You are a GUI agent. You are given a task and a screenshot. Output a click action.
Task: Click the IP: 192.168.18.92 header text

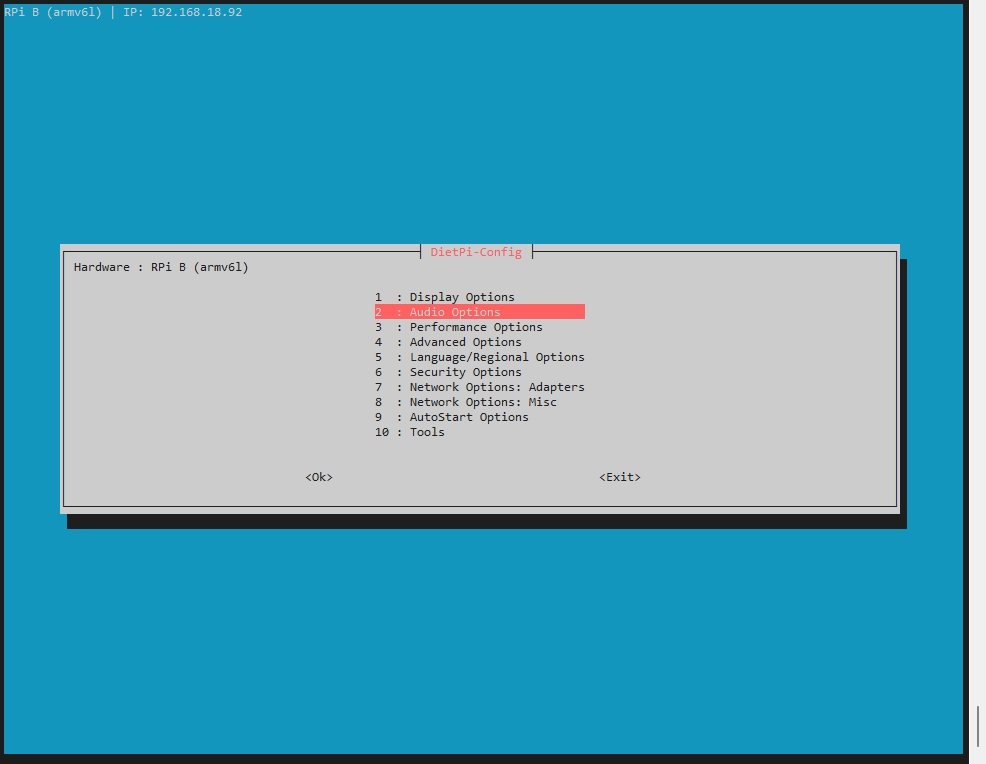coord(182,12)
